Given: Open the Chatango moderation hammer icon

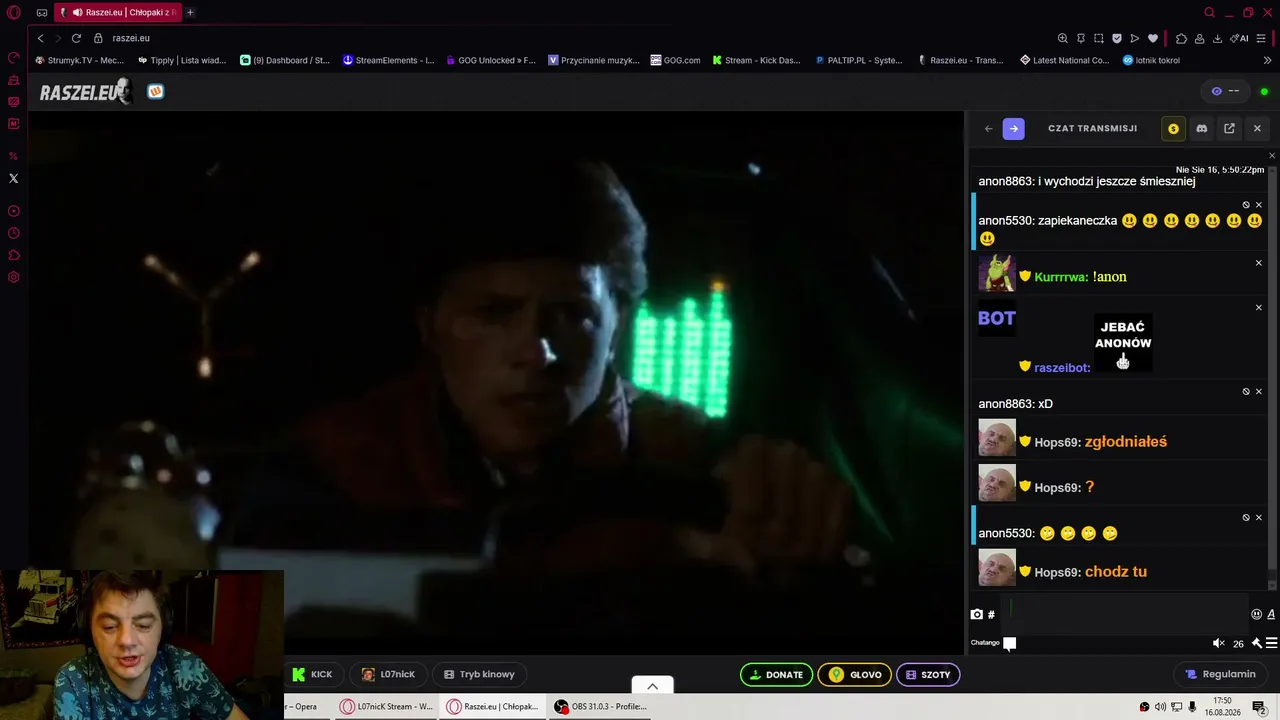Looking at the screenshot, I should (1257, 643).
